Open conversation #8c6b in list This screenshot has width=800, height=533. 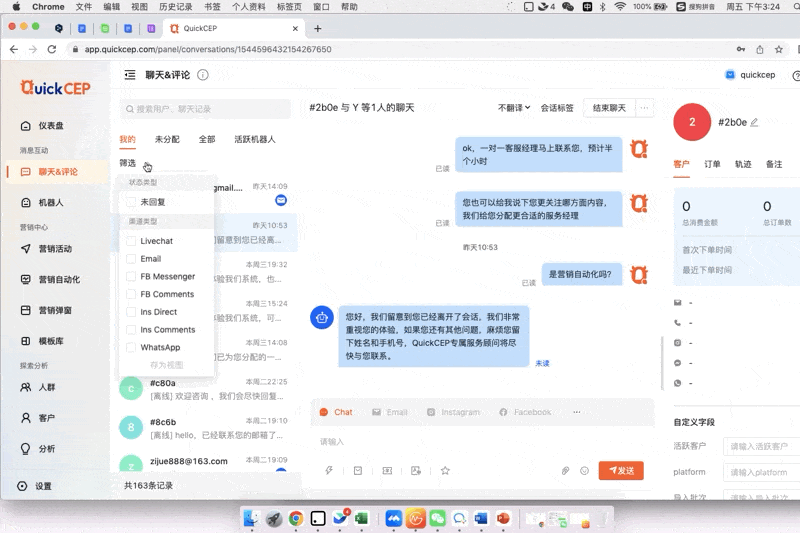click(204, 428)
